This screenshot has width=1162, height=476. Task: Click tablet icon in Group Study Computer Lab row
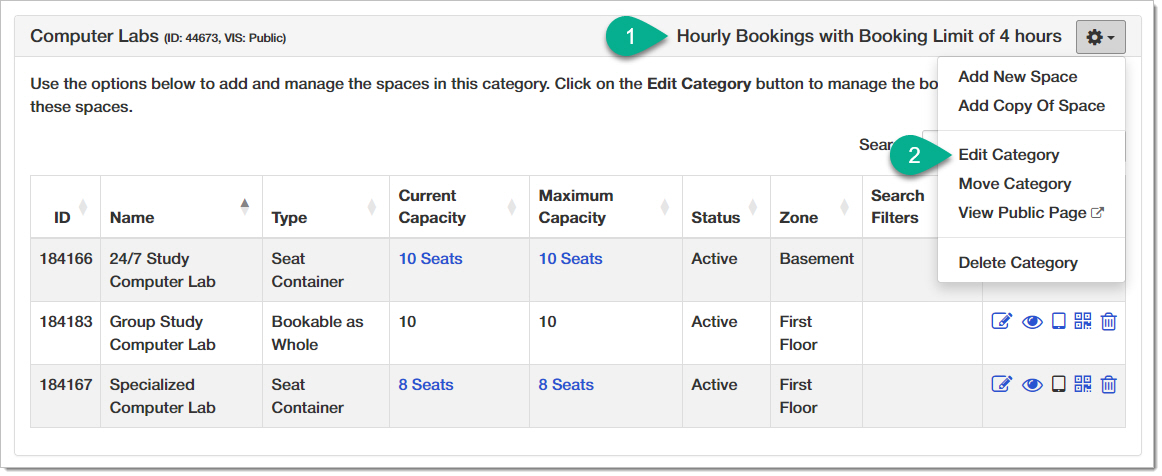[x=1058, y=322]
